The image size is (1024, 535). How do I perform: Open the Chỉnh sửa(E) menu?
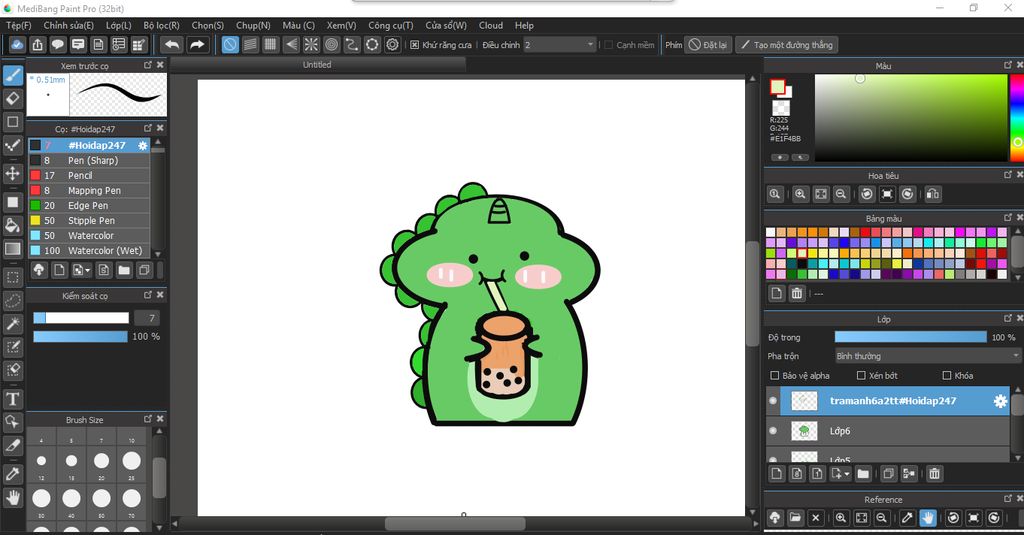[69, 25]
